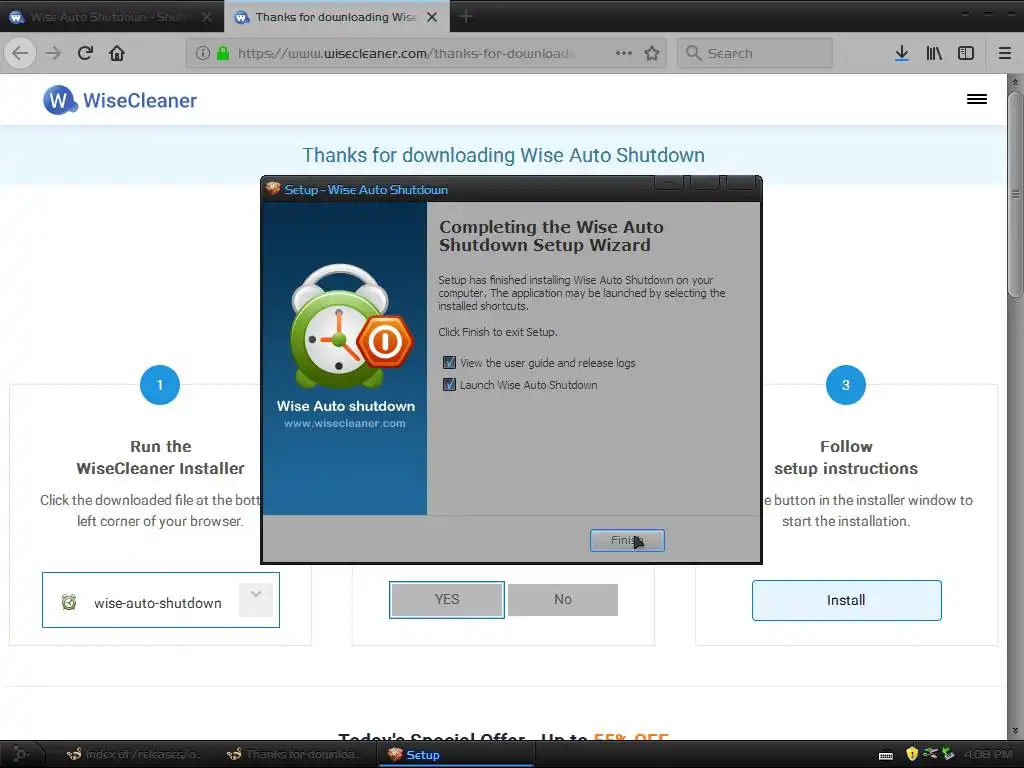Switch to the first Wise Auto Shutdown tab
This screenshot has height=768, width=1024.
point(111,17)
